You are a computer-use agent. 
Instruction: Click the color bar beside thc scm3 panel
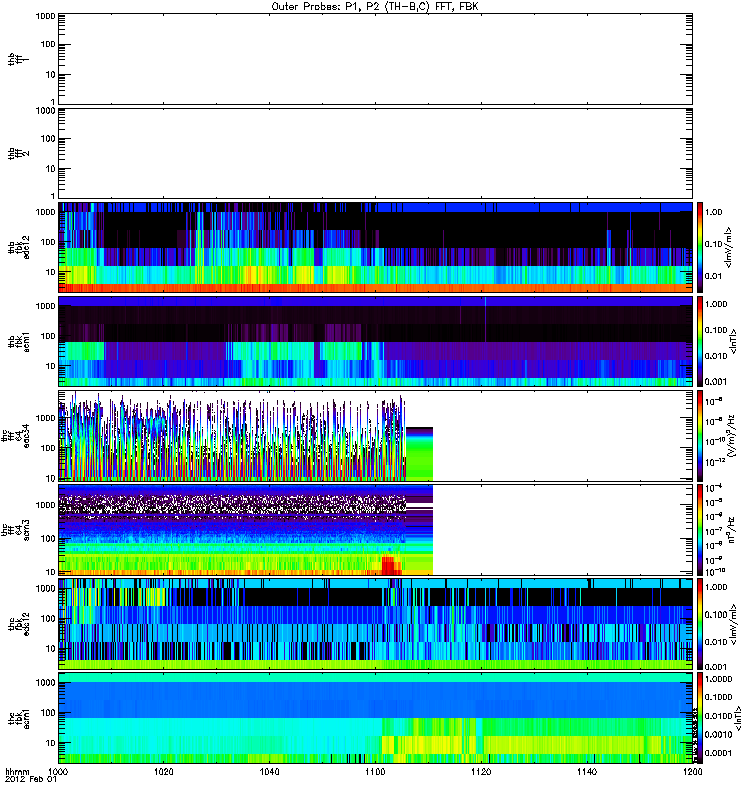click(x=701, y=529)
